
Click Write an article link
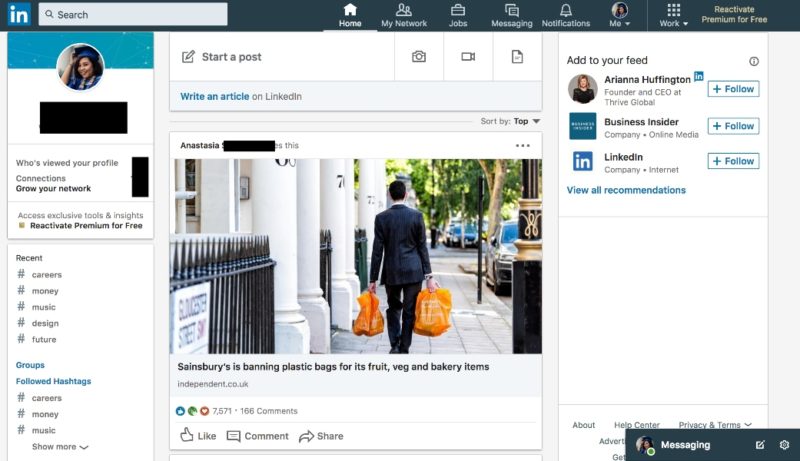coord(214,96)
